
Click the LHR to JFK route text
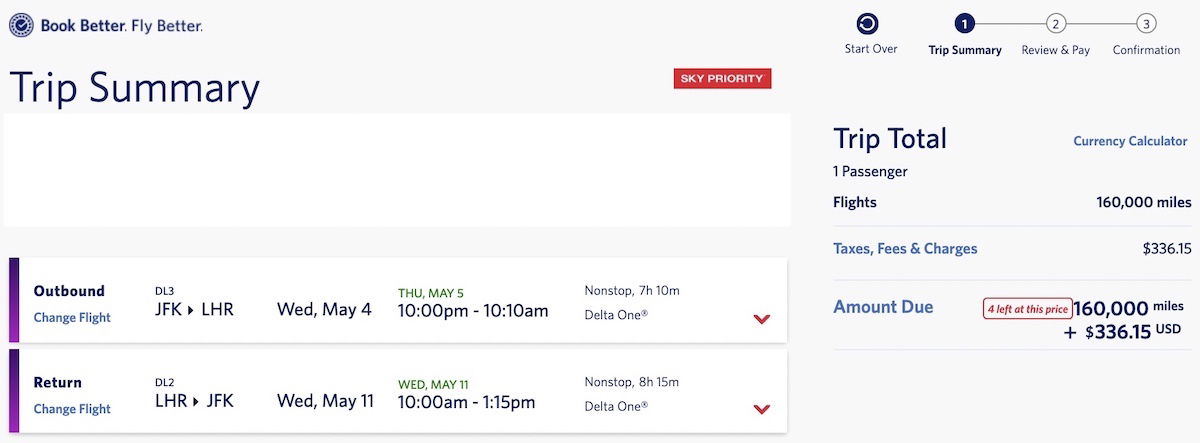(x=195, y=400)
